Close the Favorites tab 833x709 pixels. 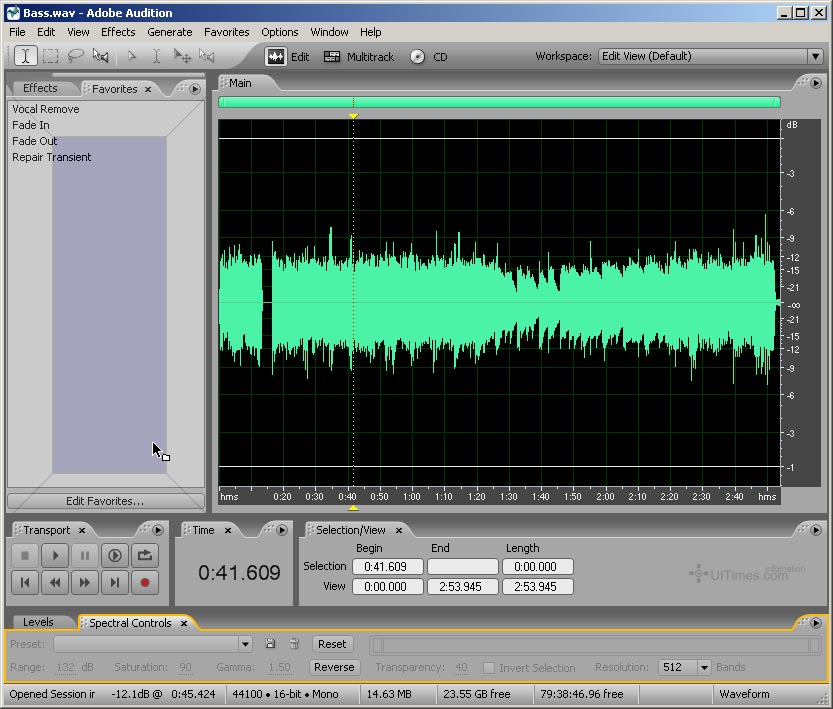click(148, 89)
